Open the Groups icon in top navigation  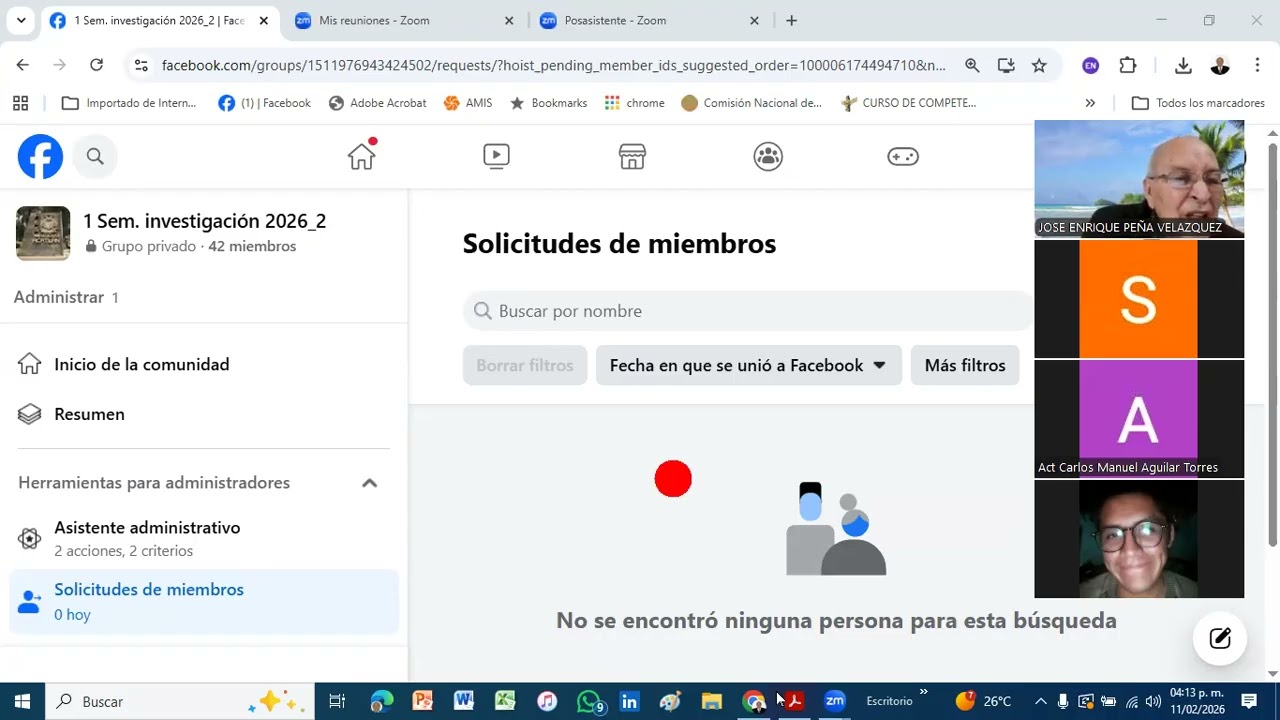(x=768, y=156)
